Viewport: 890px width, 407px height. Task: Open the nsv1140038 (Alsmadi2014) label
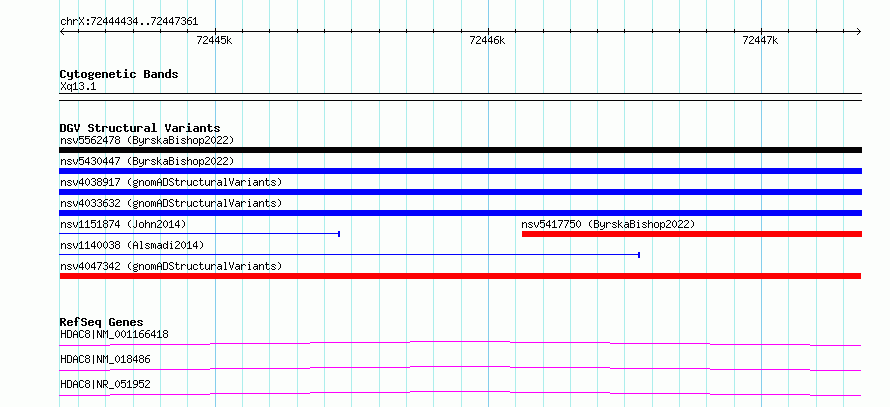132,245
